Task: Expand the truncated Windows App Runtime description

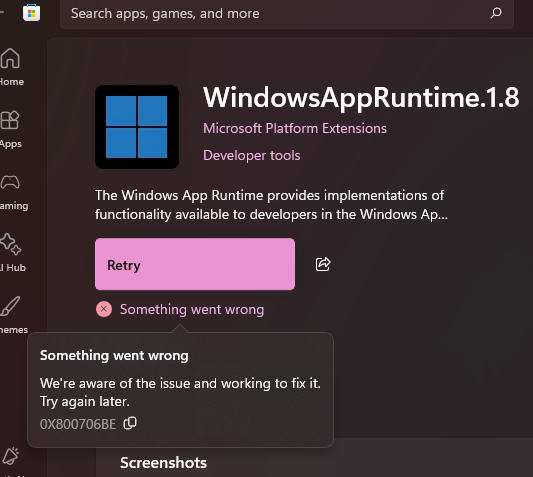Action: tap(271, 205)
